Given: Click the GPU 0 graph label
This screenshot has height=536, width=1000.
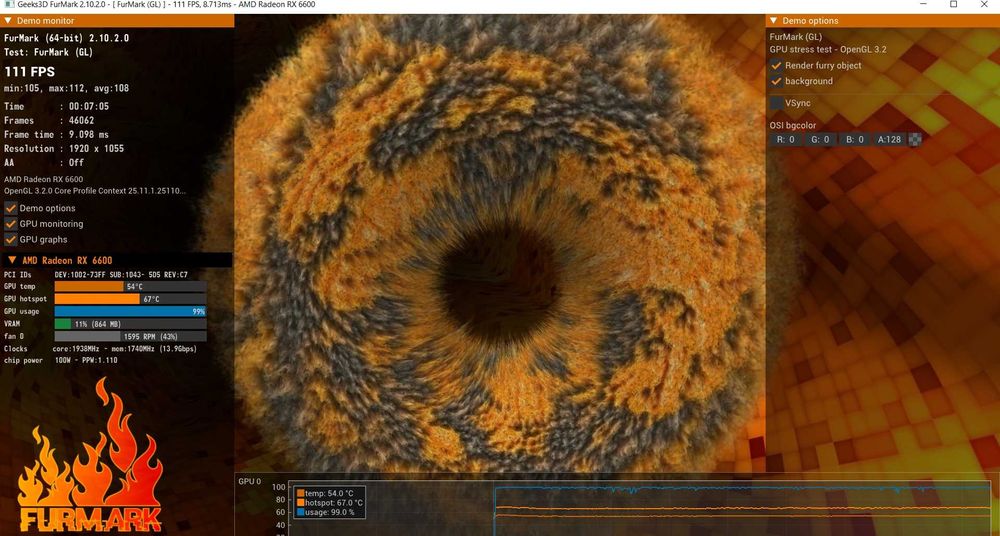Looking at the screenshot, I should (x=249, y=481).
